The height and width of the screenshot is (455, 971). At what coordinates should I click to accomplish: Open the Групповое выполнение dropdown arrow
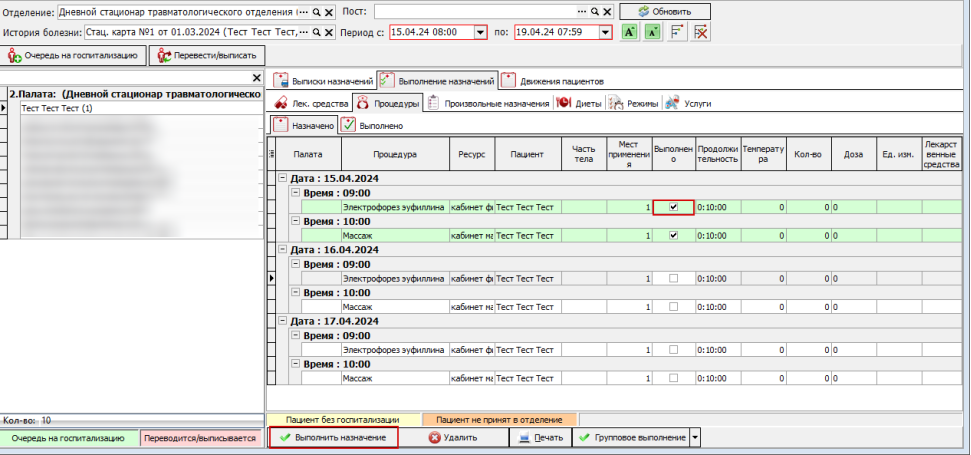coord(695,438)
